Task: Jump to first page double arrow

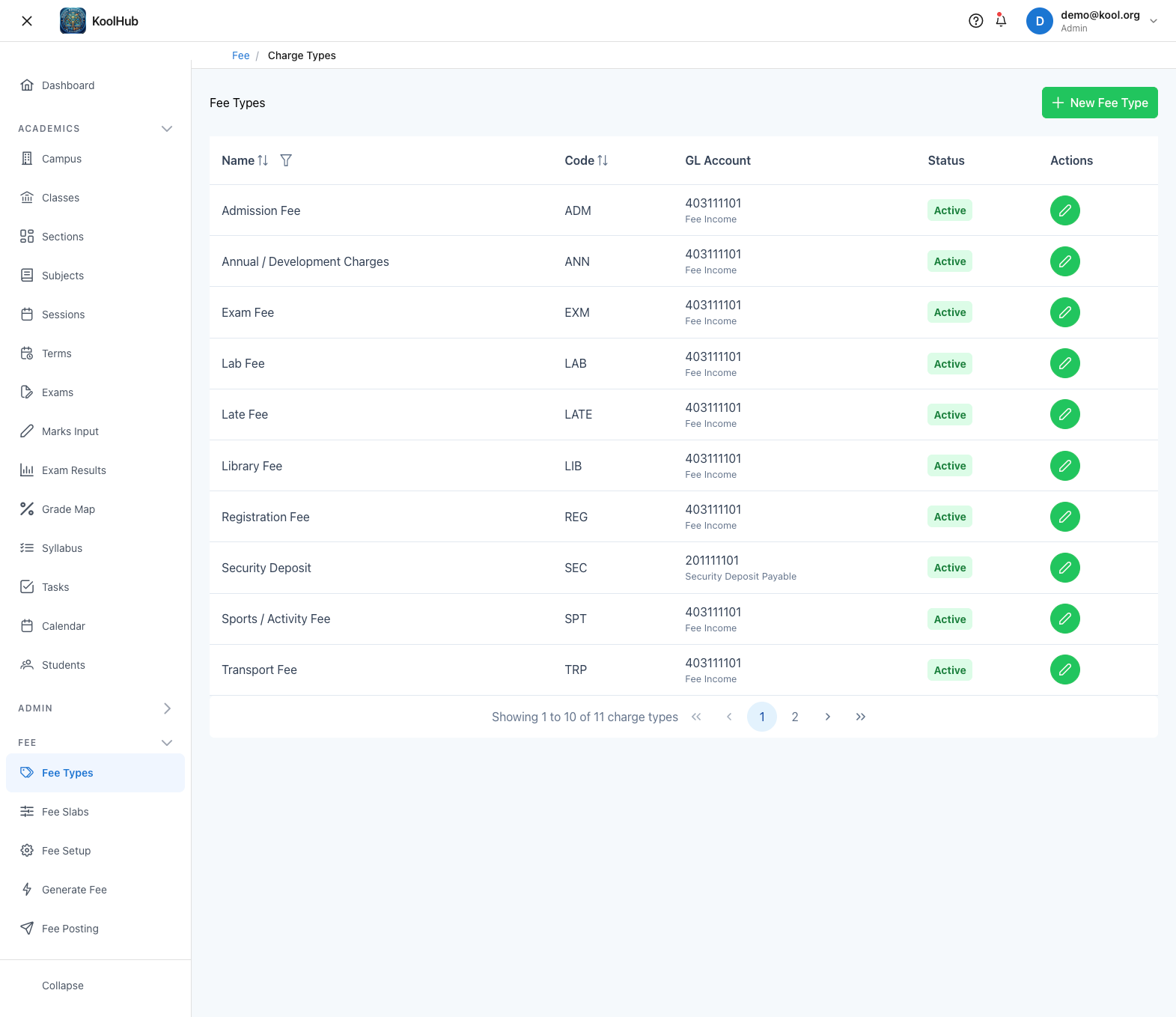Action: 696,717
